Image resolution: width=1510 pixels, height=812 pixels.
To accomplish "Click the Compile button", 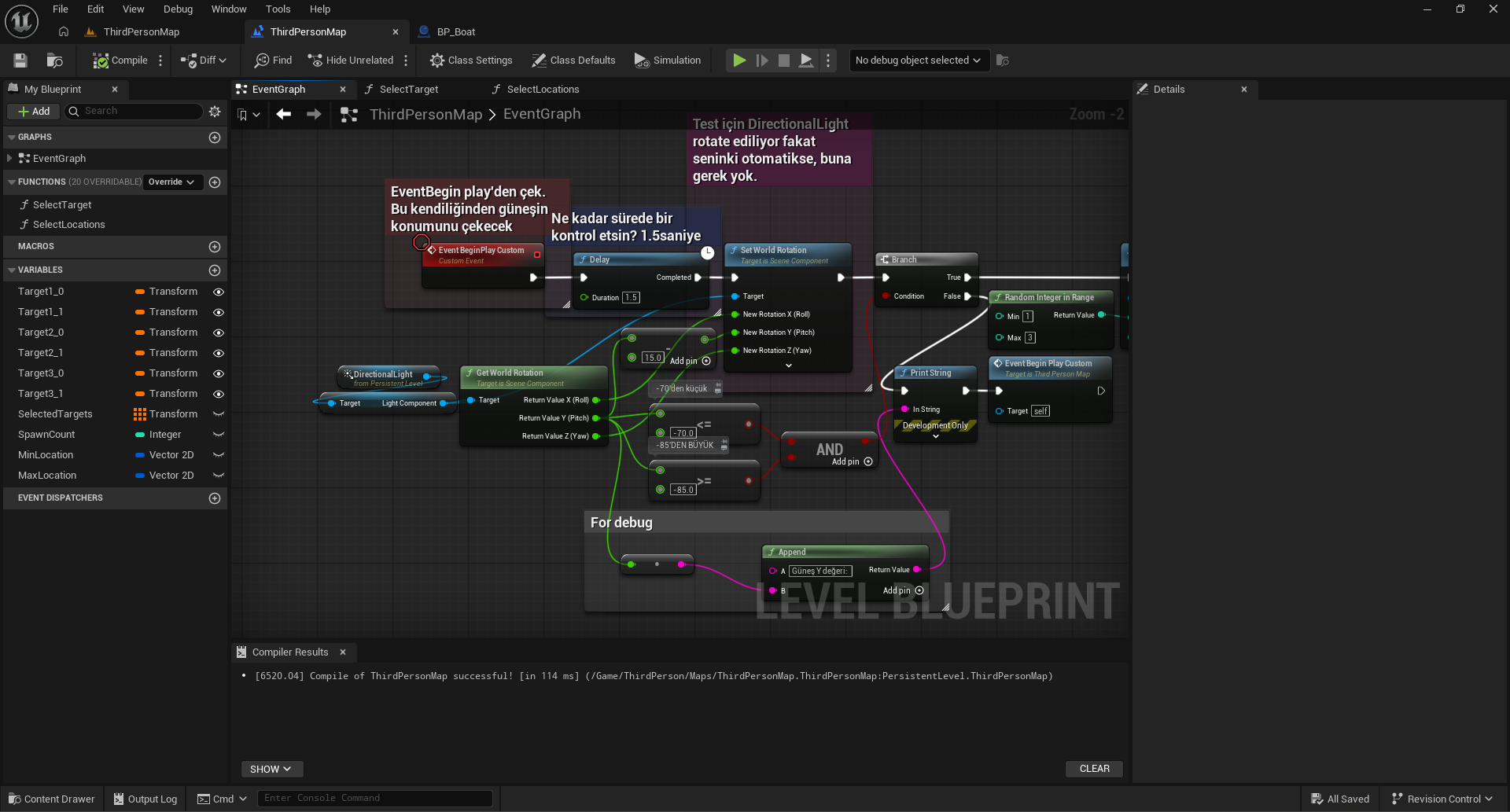I will [x=120, y=61].
